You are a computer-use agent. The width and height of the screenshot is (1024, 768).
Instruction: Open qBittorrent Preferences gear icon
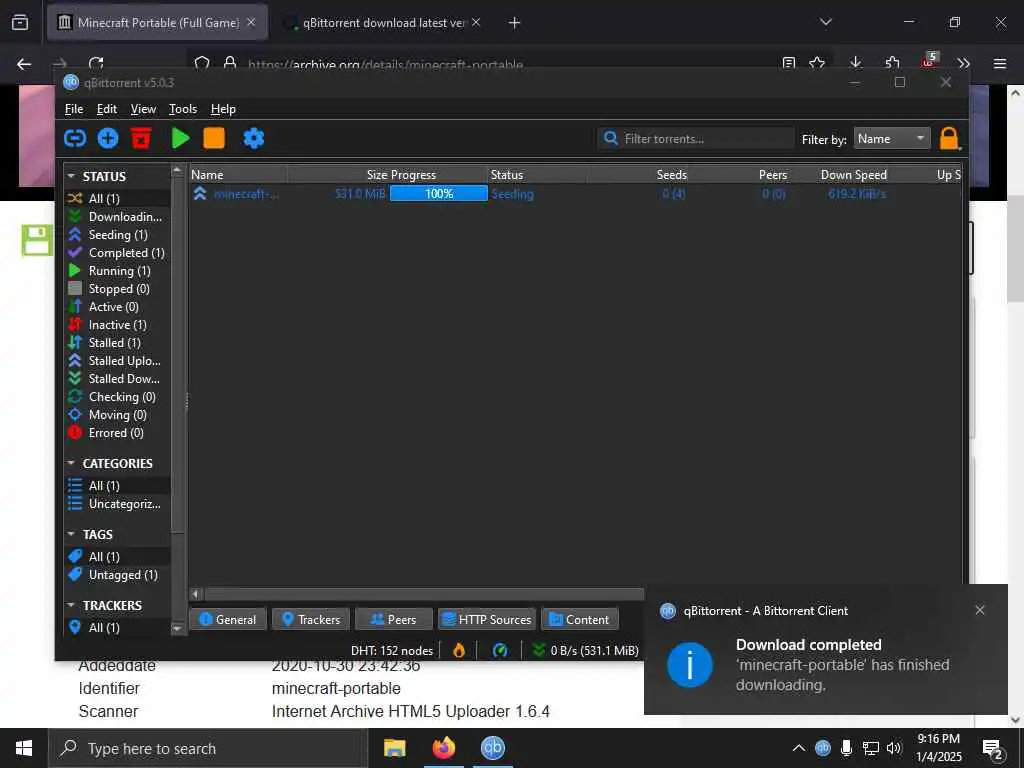click(253, 138)
